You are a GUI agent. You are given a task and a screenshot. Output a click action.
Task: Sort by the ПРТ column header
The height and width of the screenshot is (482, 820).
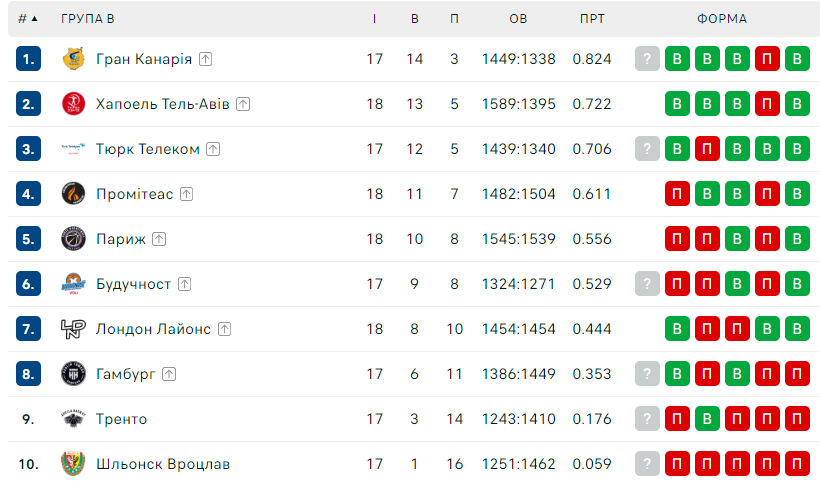[592, 19]
